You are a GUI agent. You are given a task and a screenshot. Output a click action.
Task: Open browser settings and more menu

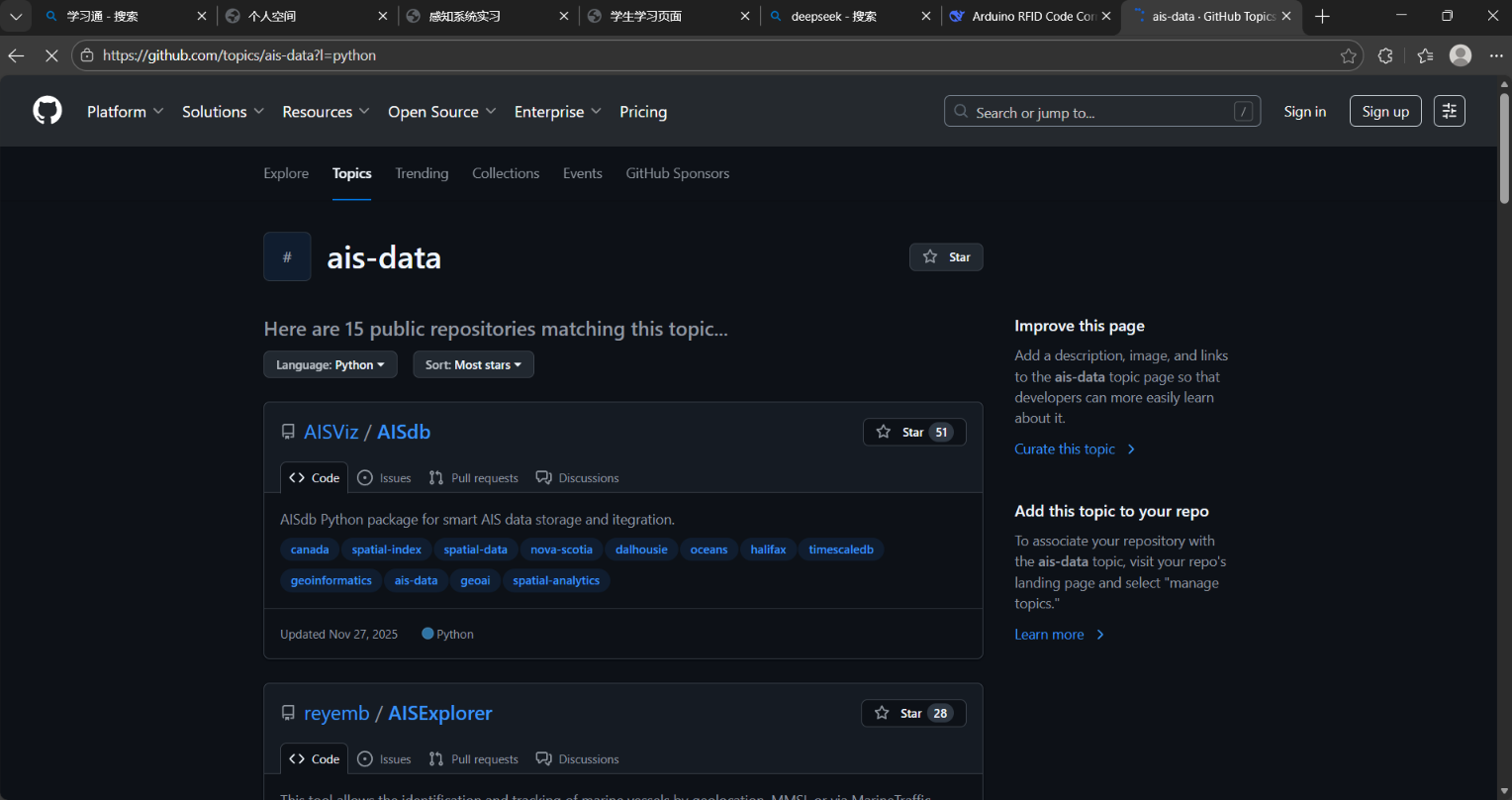click(1495, 55)
